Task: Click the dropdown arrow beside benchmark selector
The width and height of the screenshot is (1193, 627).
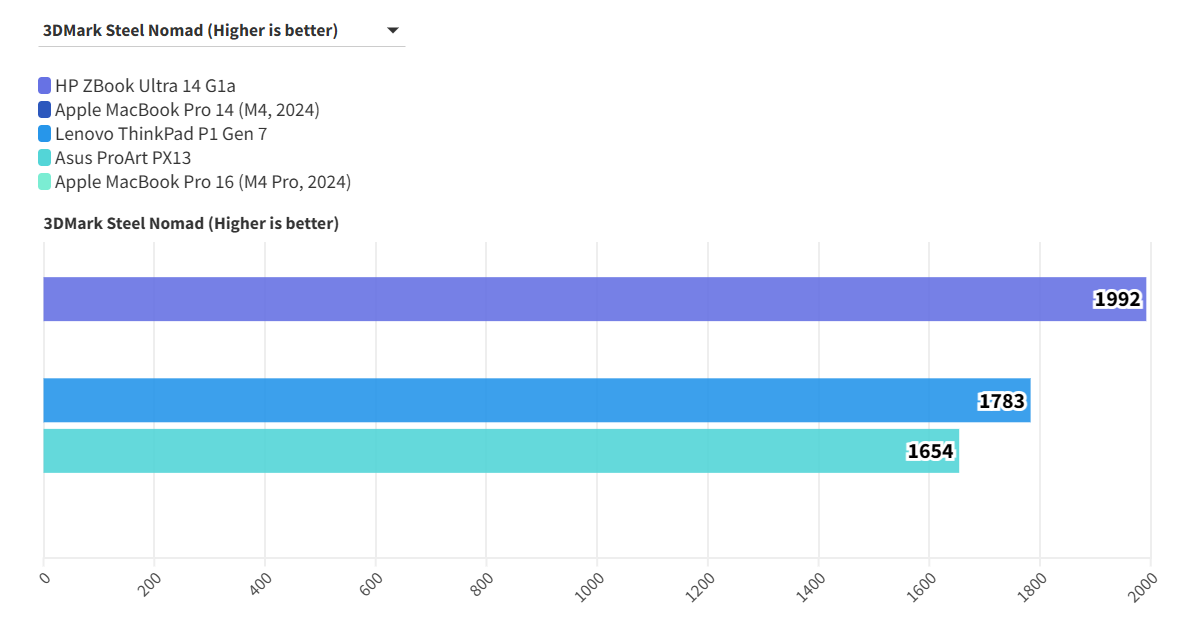Action: pyautogui.click(x=392, y=31)
